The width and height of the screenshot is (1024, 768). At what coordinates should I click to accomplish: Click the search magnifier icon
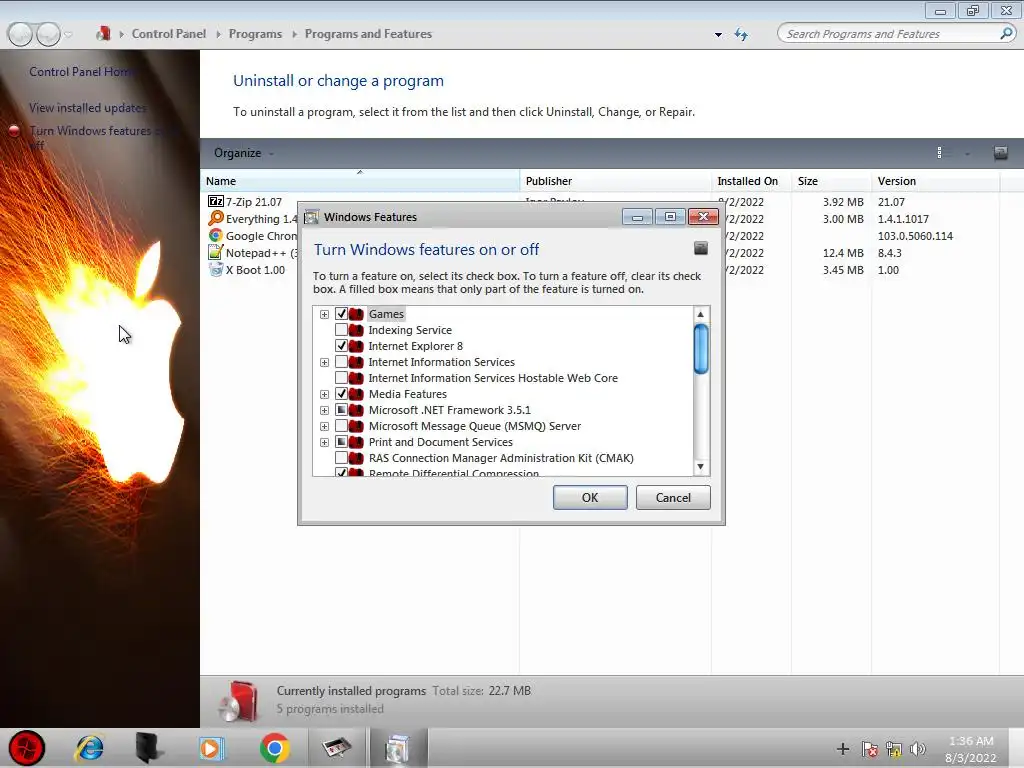click(1006, 33)
